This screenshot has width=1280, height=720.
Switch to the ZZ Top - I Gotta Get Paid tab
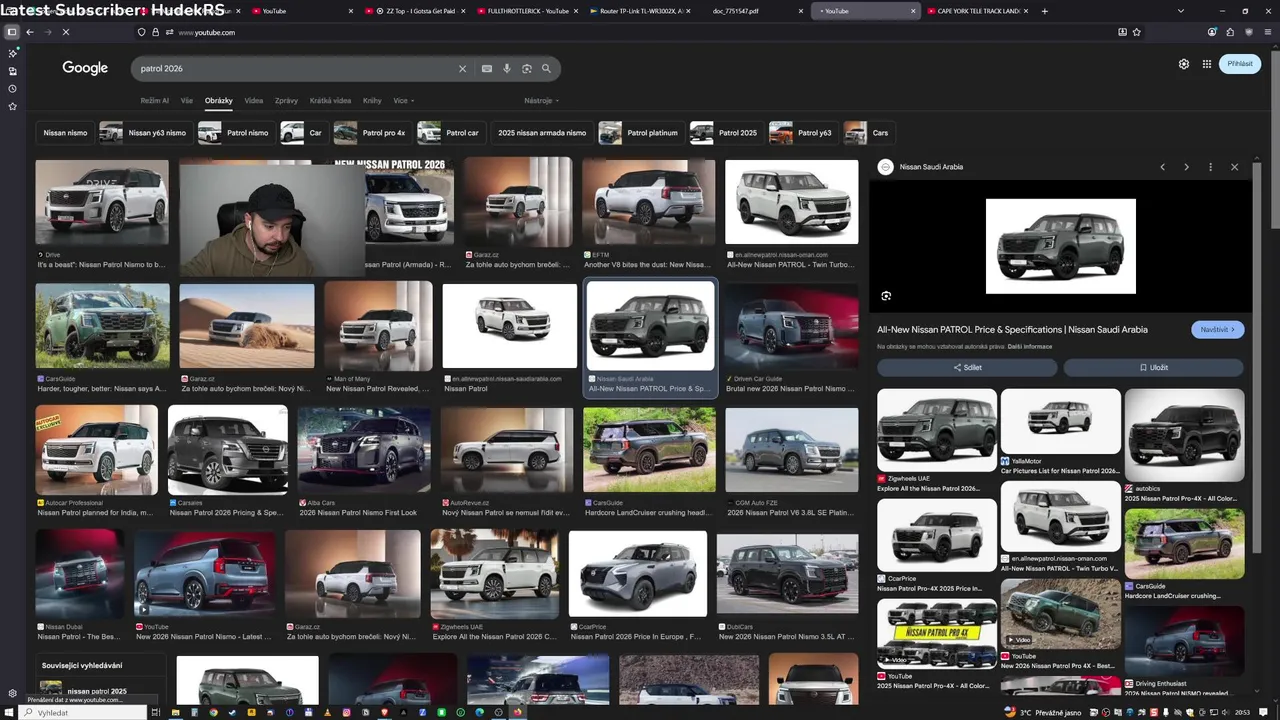(x=417, y=11)
